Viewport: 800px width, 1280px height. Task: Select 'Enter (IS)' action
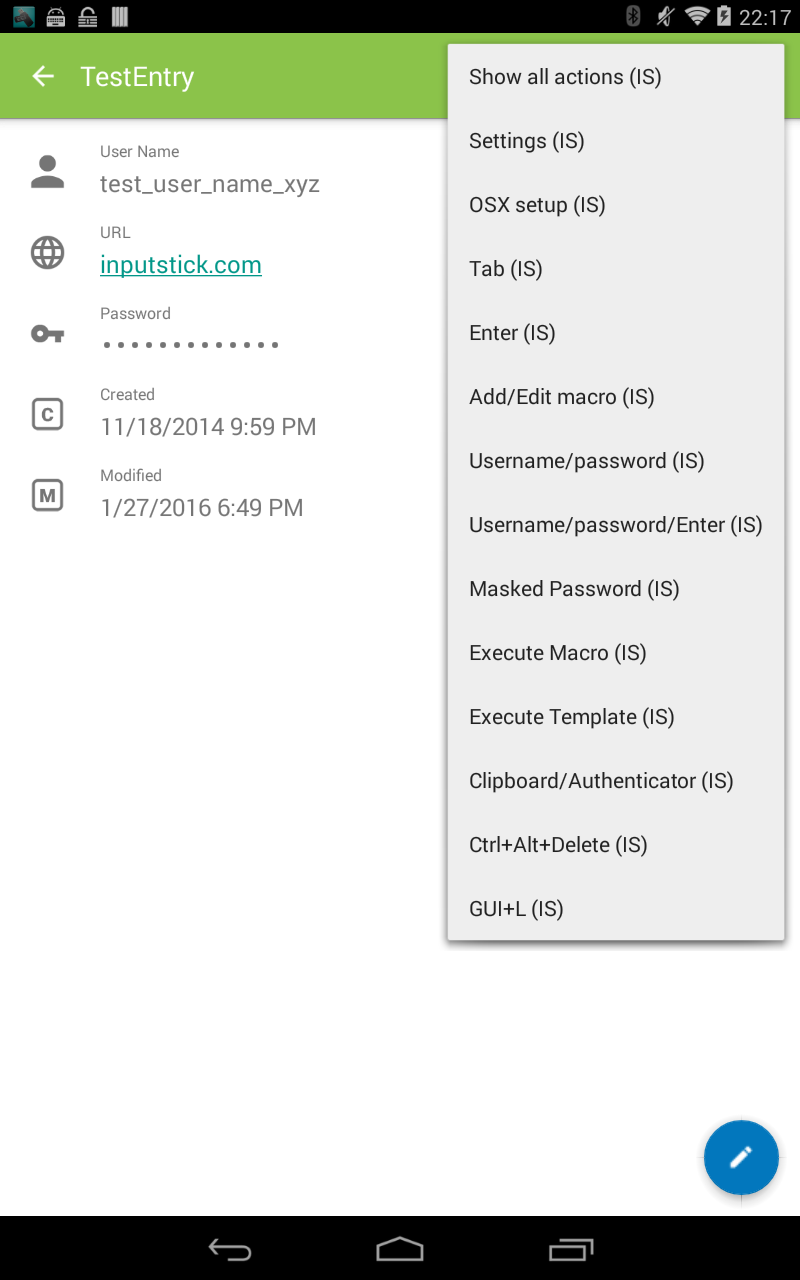pos(512,332)
